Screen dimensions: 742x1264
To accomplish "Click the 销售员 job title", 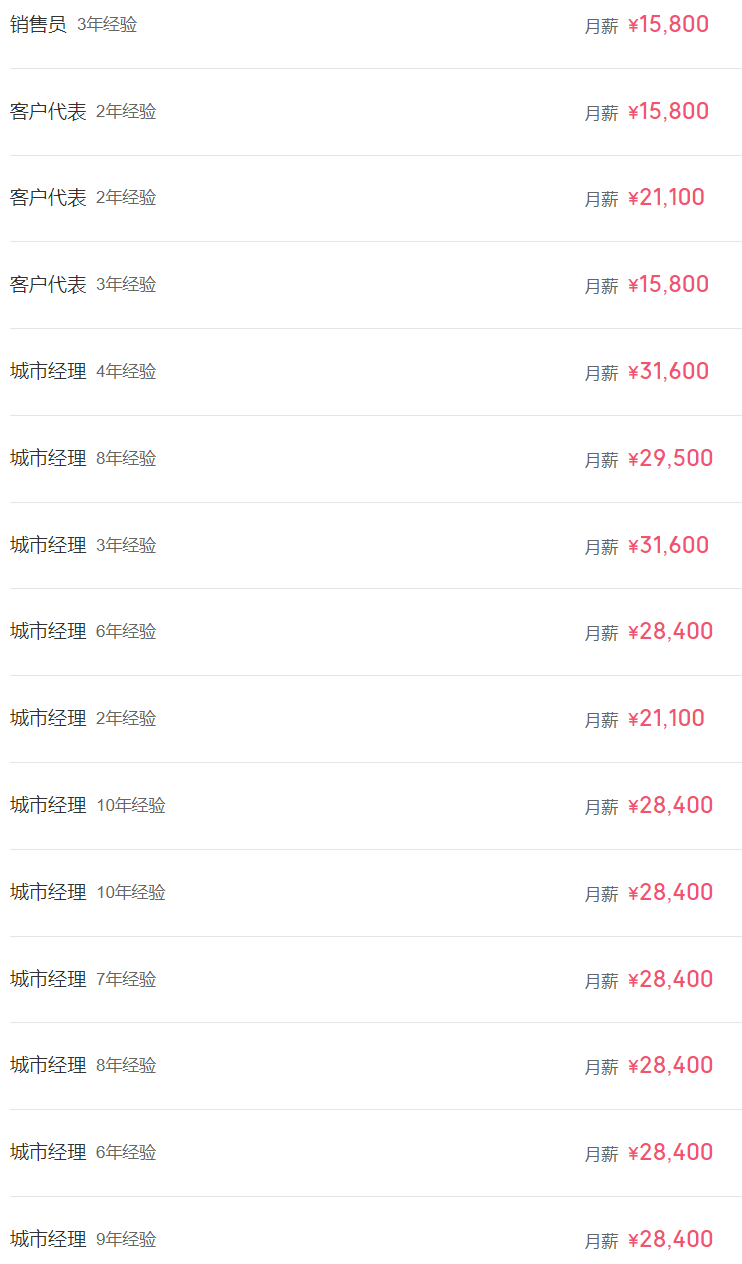I will pyautogui.click(x=38, y=25).
